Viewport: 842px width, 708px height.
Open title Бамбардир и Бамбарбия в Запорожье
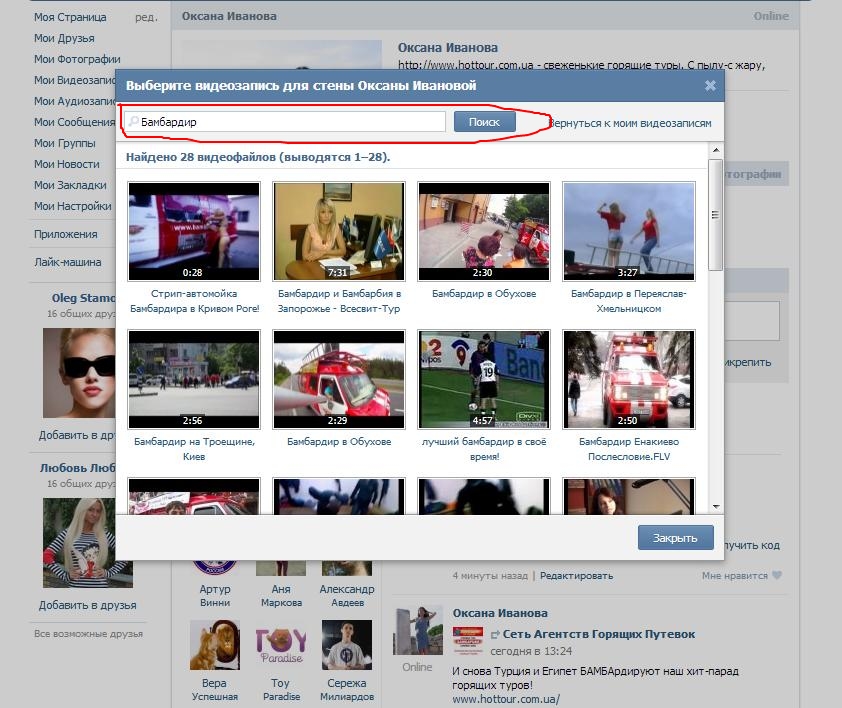click(339, 301)
